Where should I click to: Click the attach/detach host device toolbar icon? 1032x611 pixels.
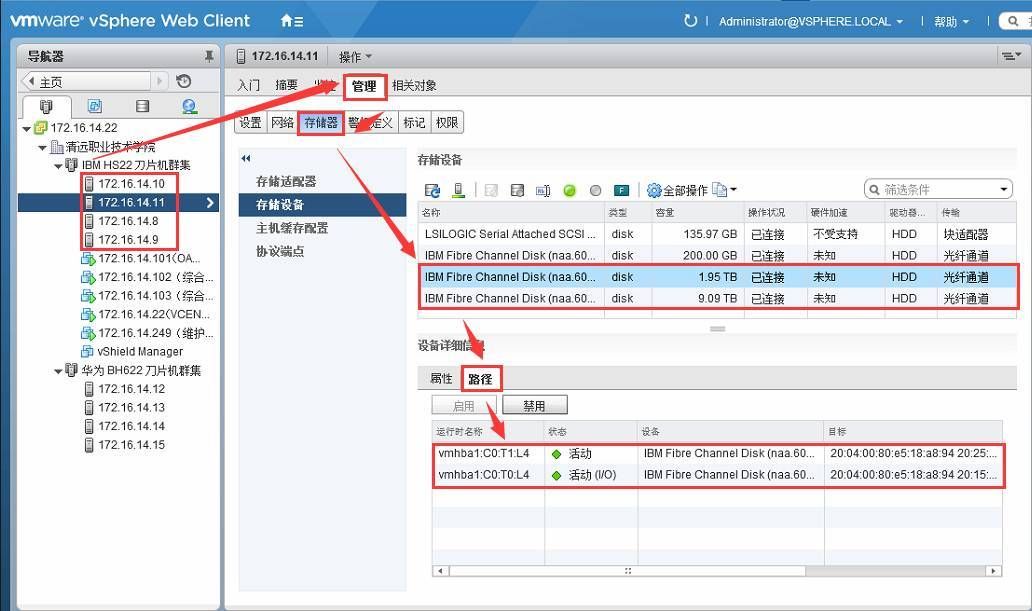[x=459, y=190]
